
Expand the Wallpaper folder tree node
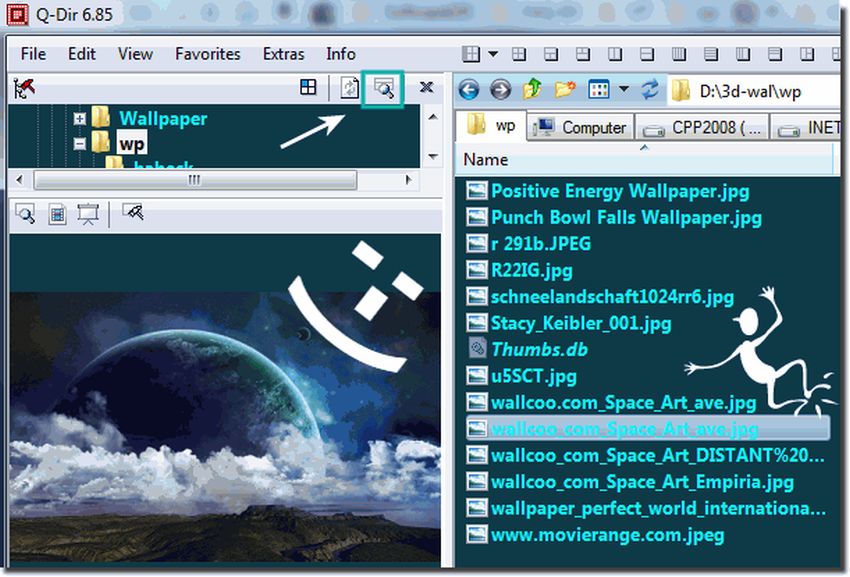(80, 119)
